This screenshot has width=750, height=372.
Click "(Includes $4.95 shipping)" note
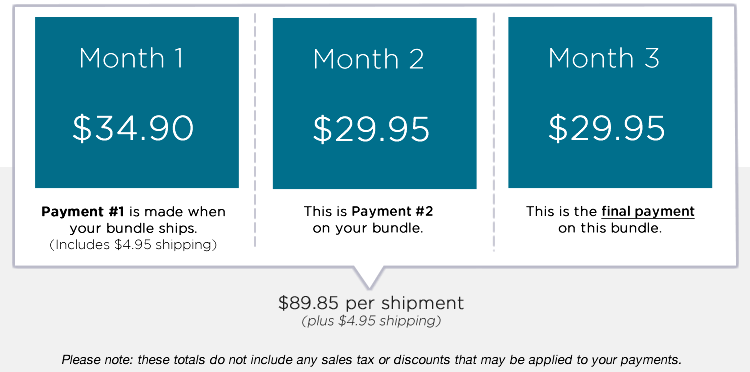(133, 245)
